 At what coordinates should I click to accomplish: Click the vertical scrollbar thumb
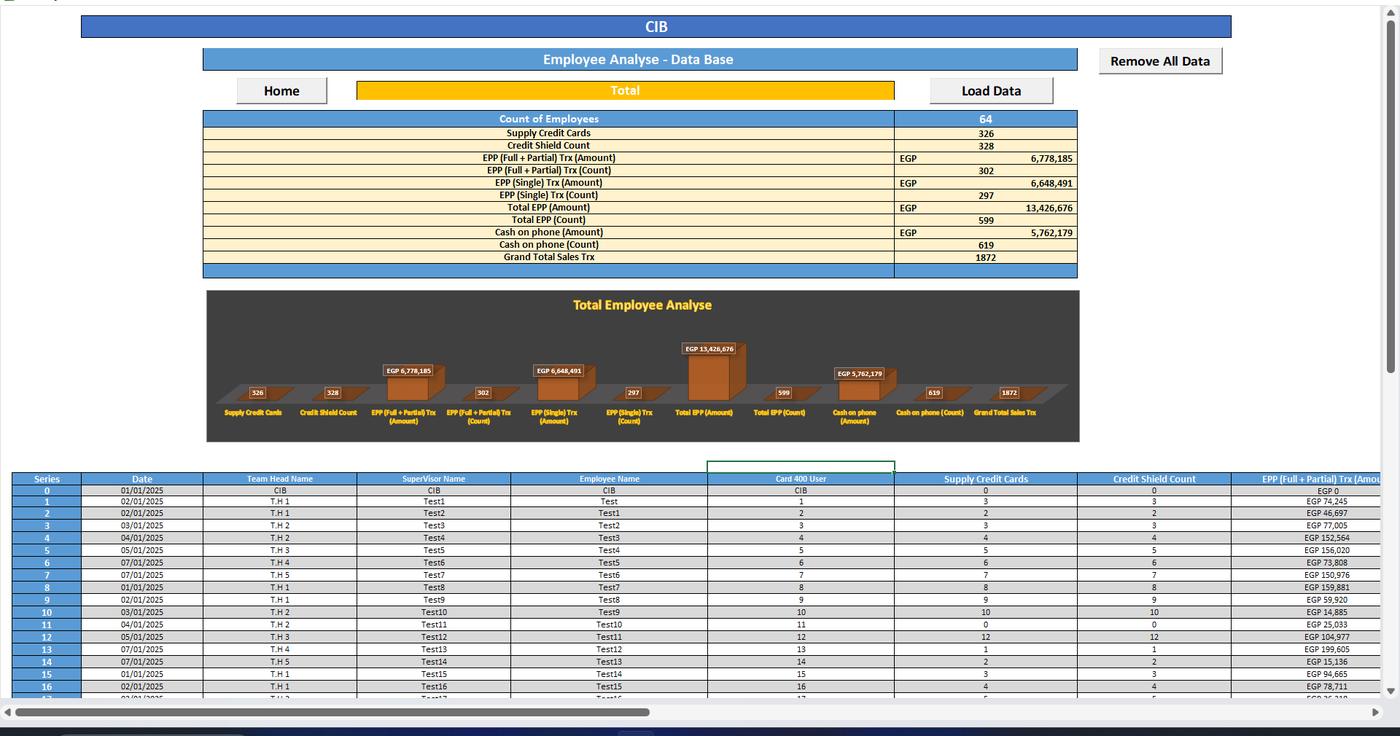coord(1390,195)
